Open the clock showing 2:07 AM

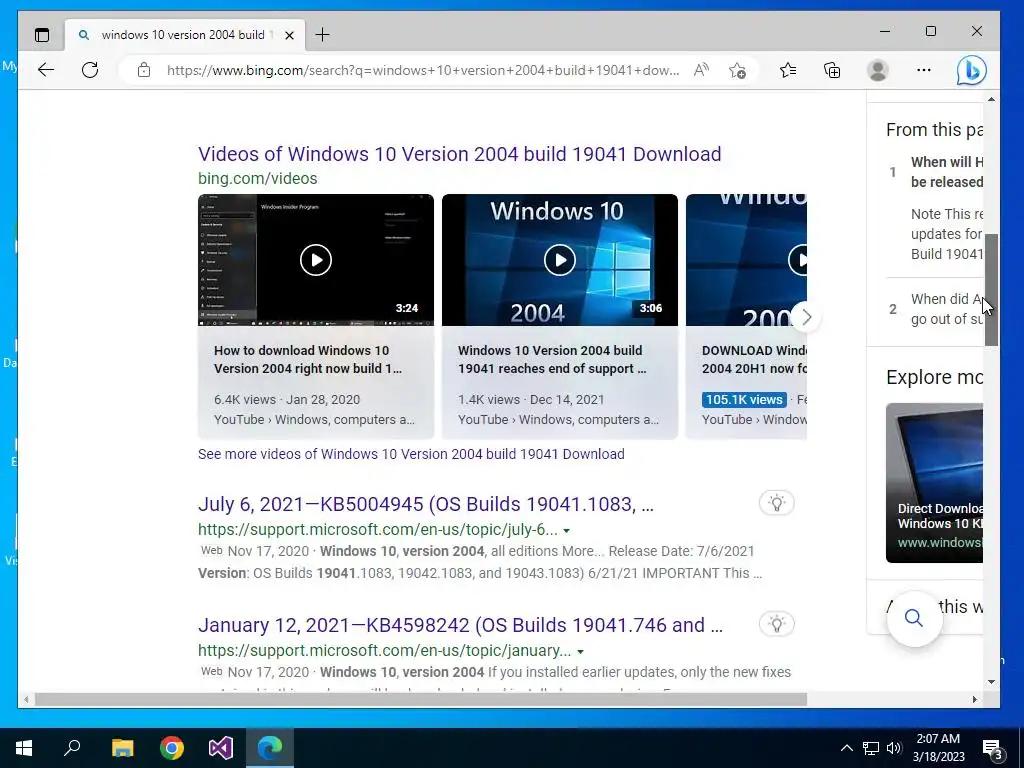[938, 748]
